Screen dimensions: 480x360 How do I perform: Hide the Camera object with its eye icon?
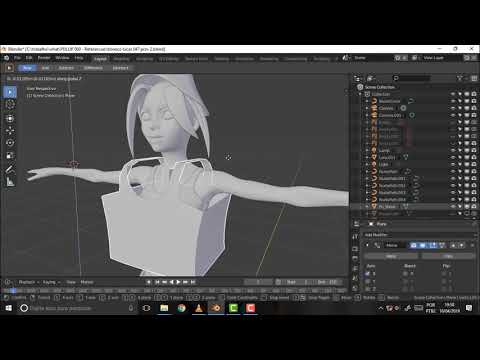coord(453,108)
